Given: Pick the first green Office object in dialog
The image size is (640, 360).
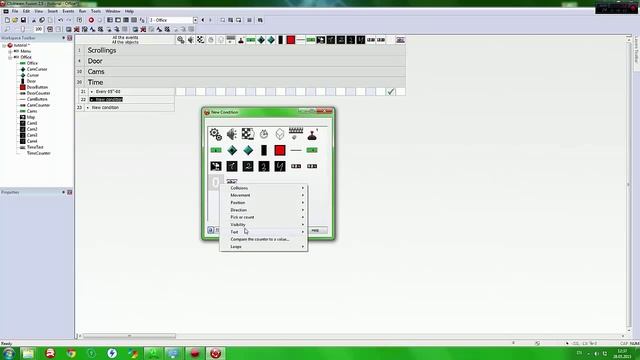Looking at the screenshot, I should click(216, 150).
